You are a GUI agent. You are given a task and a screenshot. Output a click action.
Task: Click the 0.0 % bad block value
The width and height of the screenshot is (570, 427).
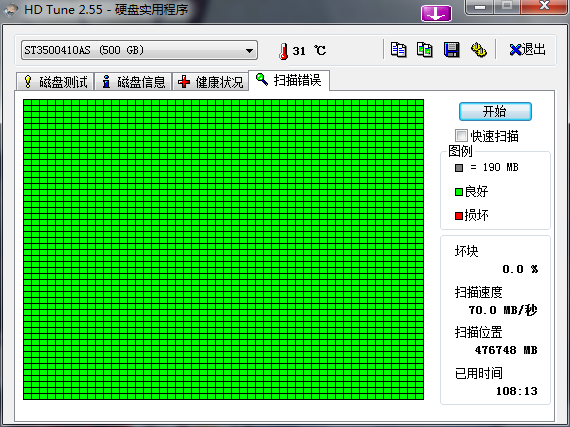coord(520,269)
